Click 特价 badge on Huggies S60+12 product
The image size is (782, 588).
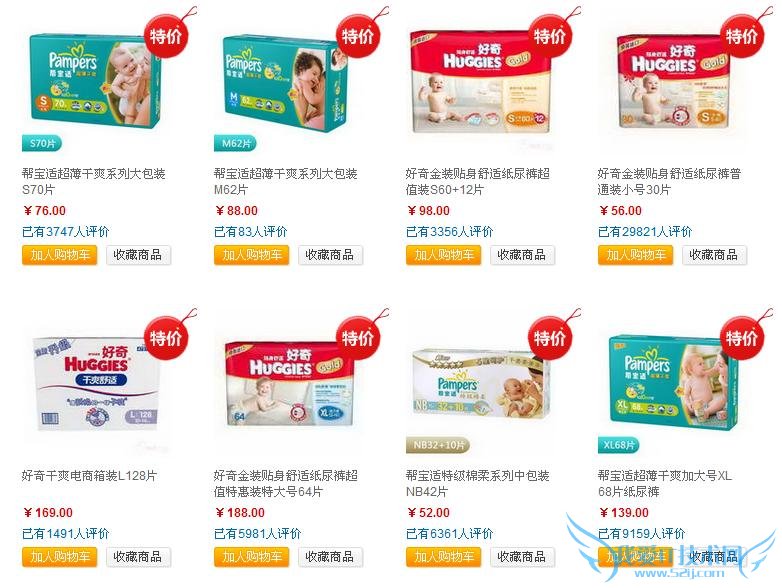coord(550,36)
